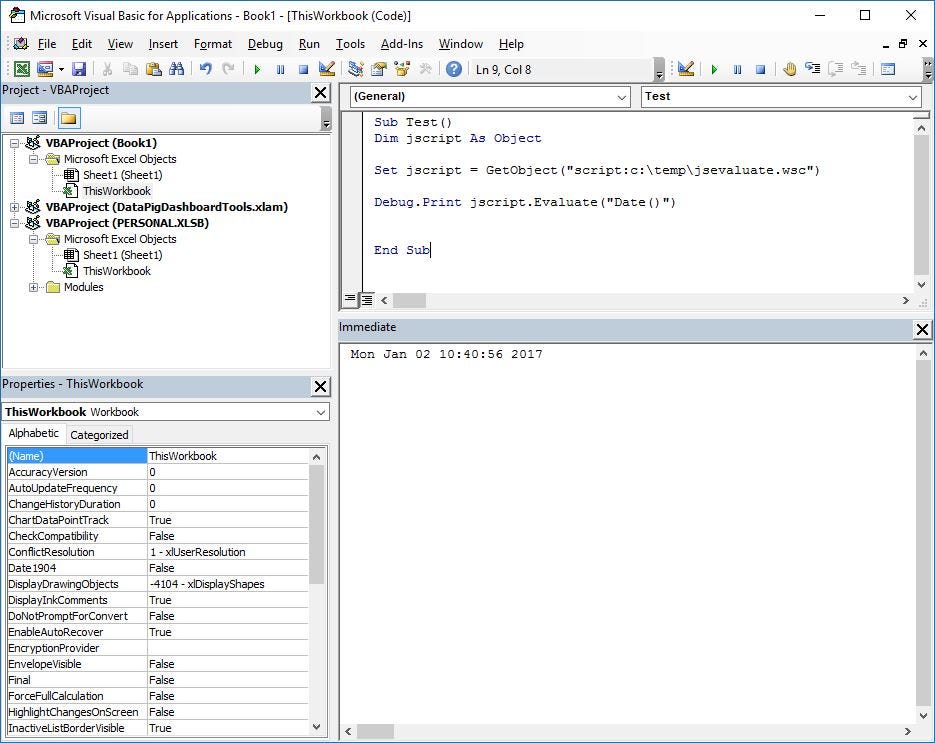
Task: Click the Properties list vertical scrollbar
Action: coord(316,592)
